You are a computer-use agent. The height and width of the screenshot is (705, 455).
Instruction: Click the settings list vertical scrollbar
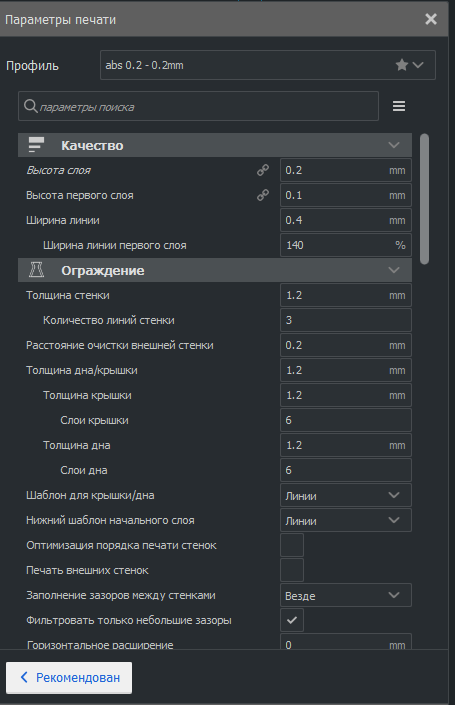[424, 199]
